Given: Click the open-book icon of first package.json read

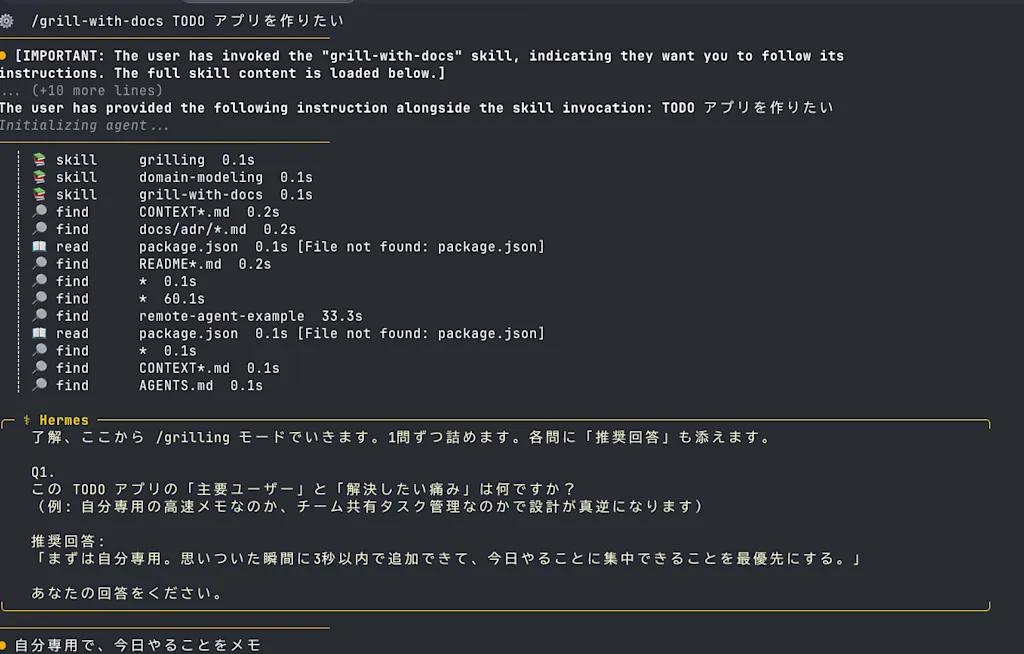Looking at the screenshot, I should [40, 246].
